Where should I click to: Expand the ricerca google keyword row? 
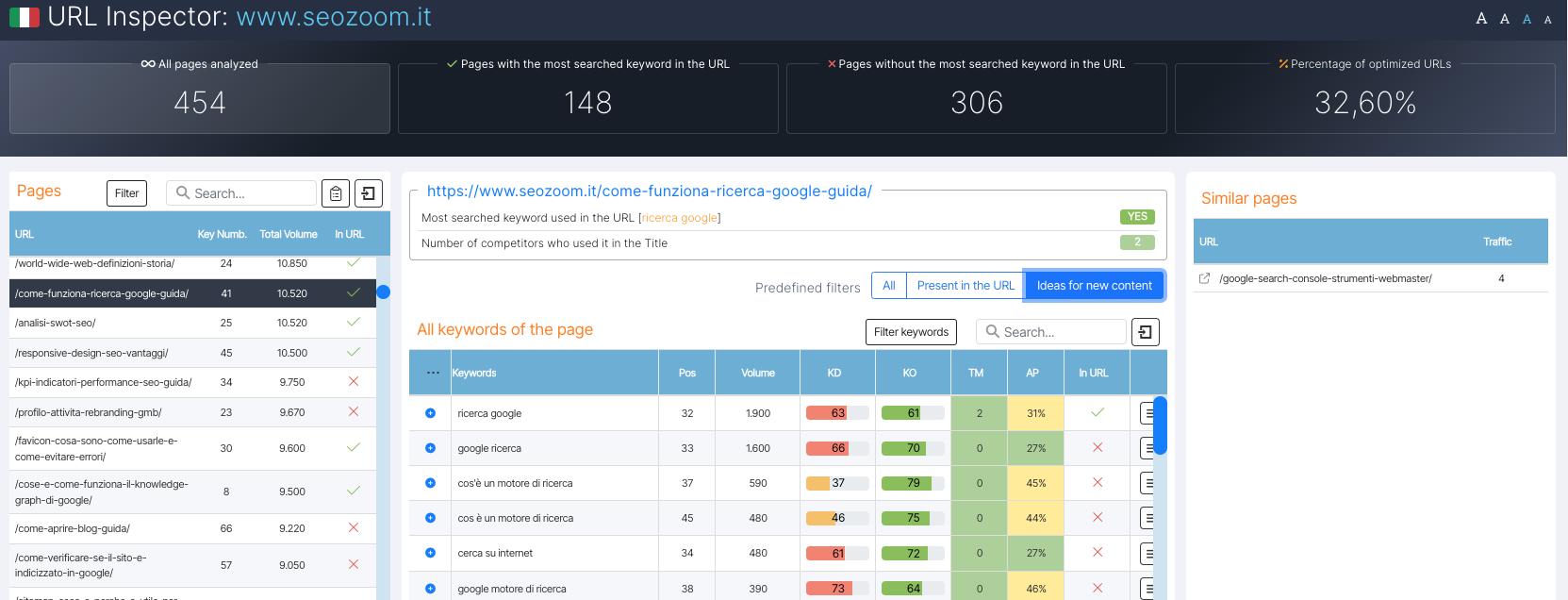coord(430,413)
